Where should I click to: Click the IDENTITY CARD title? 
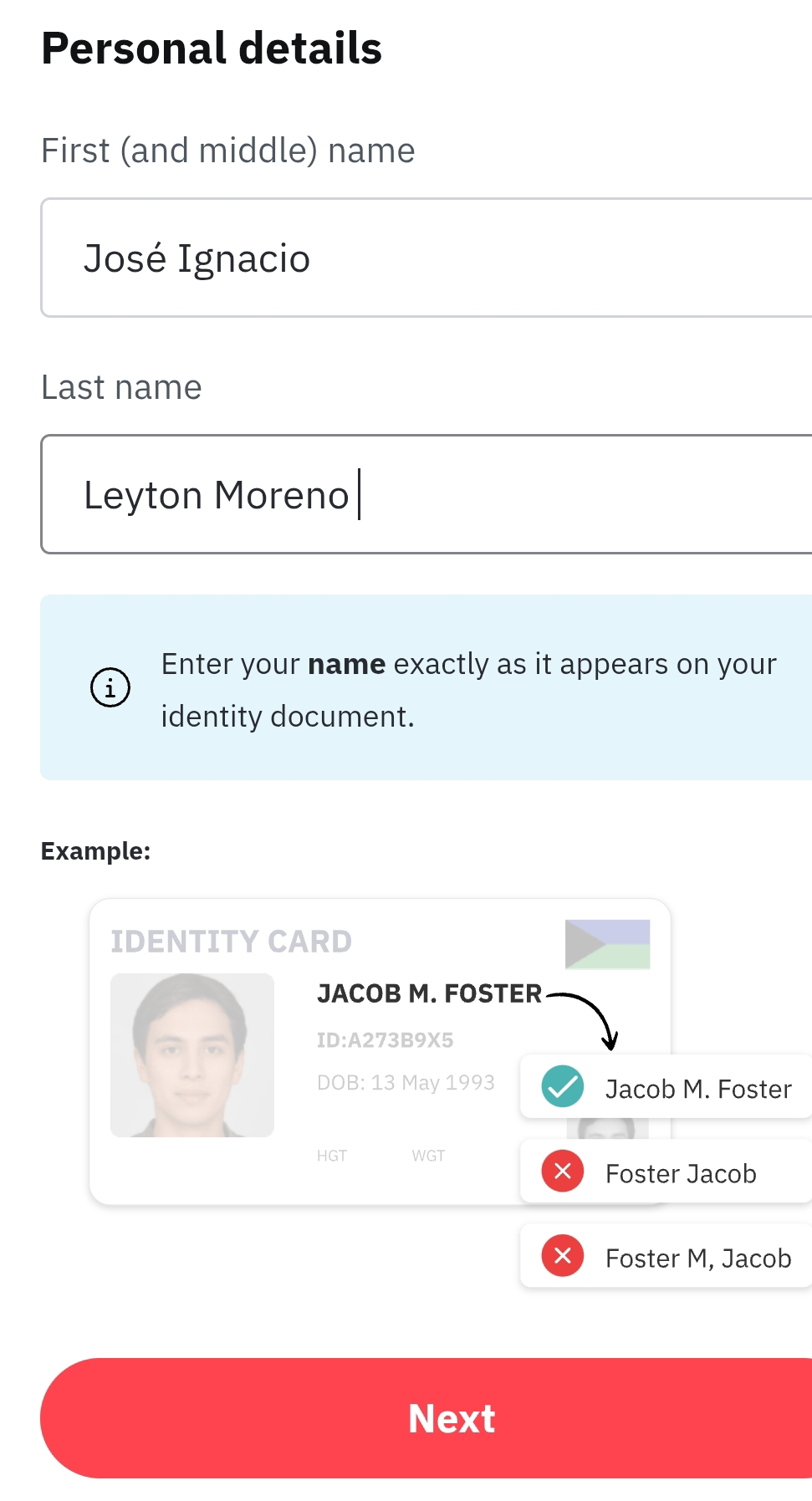pos(232,942)
